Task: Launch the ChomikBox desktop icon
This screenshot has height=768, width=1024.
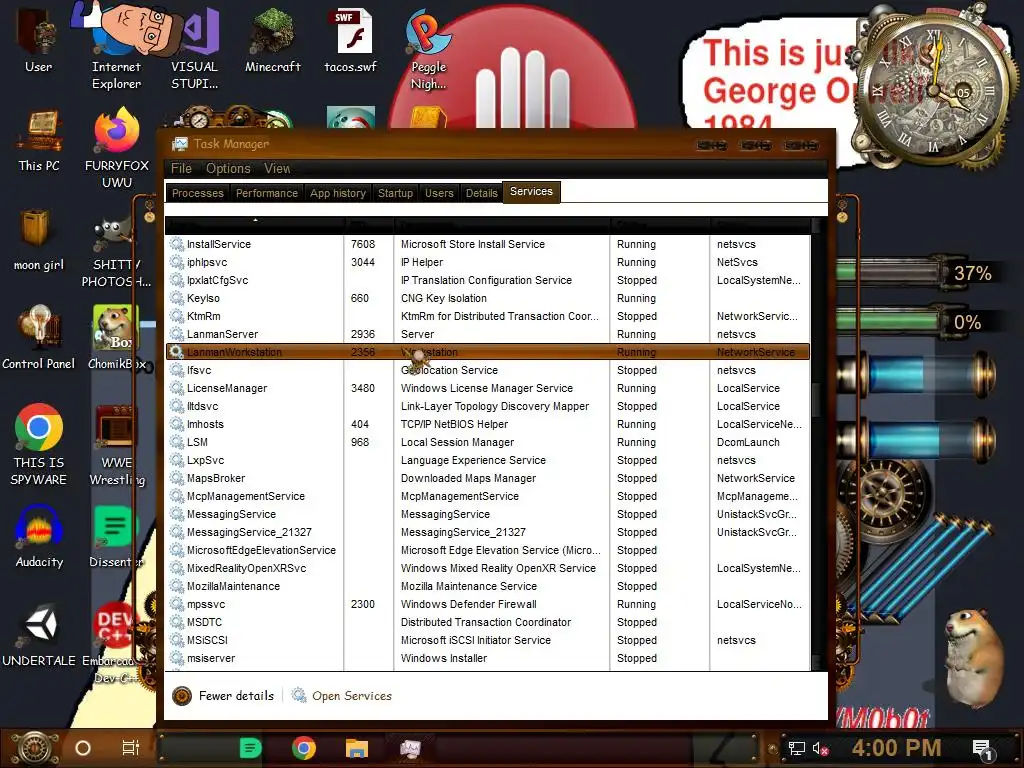Action: (116, 338)
